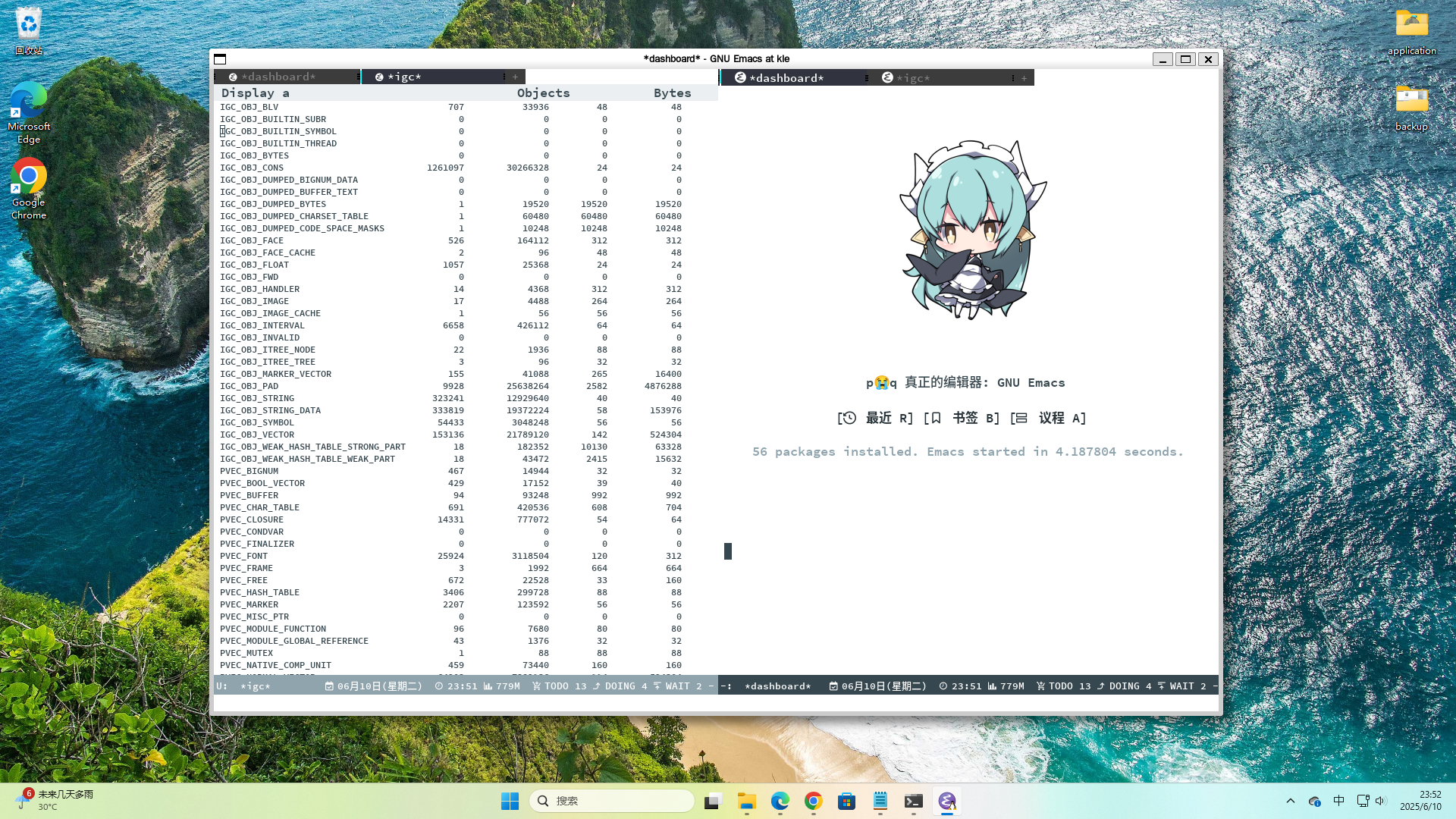Click the 'Objects' column header
This screenshot has width=1456, height=819.
543,93
